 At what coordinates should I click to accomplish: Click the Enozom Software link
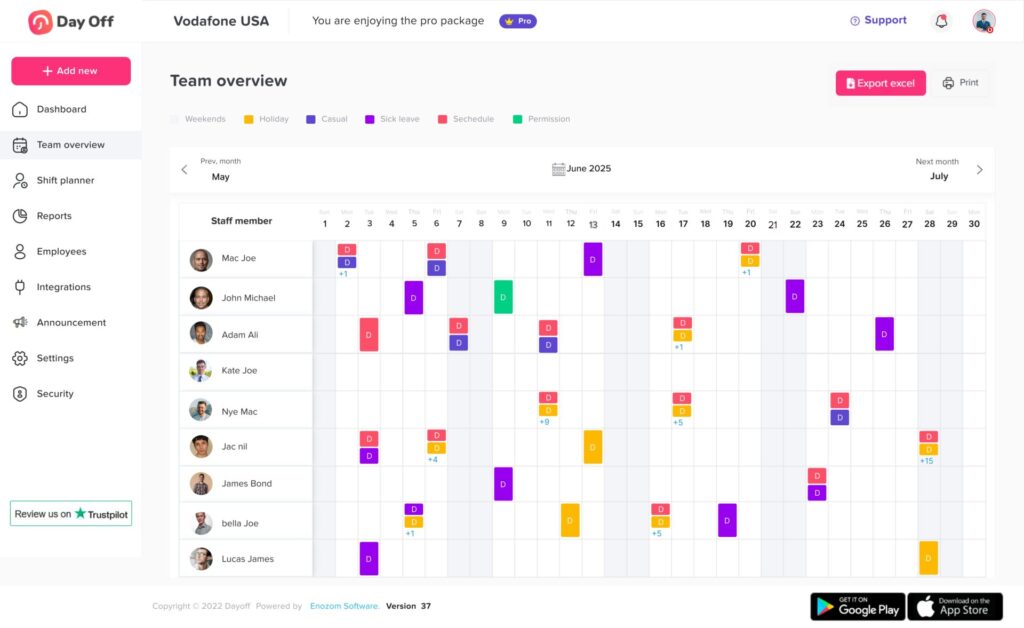344,606
